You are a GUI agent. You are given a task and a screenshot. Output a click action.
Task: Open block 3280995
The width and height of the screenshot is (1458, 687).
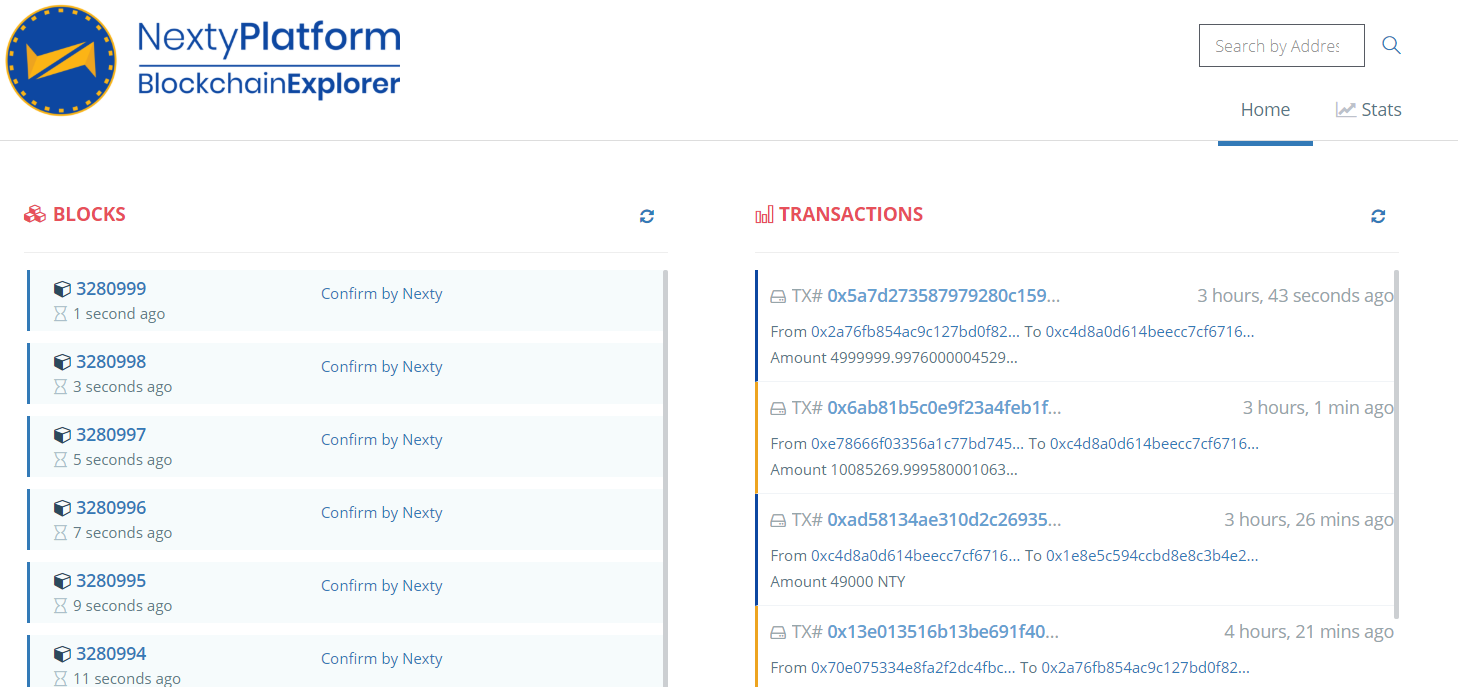pos(111,581)
